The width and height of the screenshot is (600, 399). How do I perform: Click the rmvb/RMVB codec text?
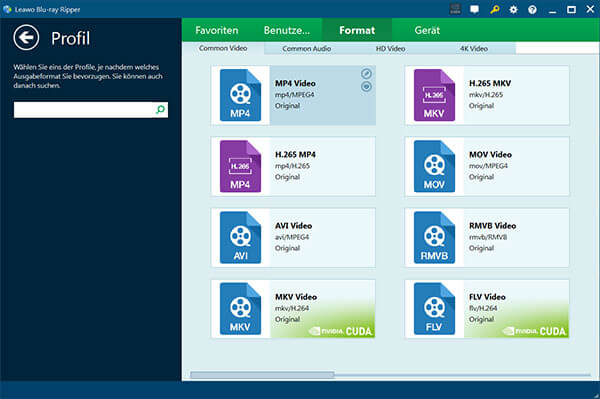(488, 237)
